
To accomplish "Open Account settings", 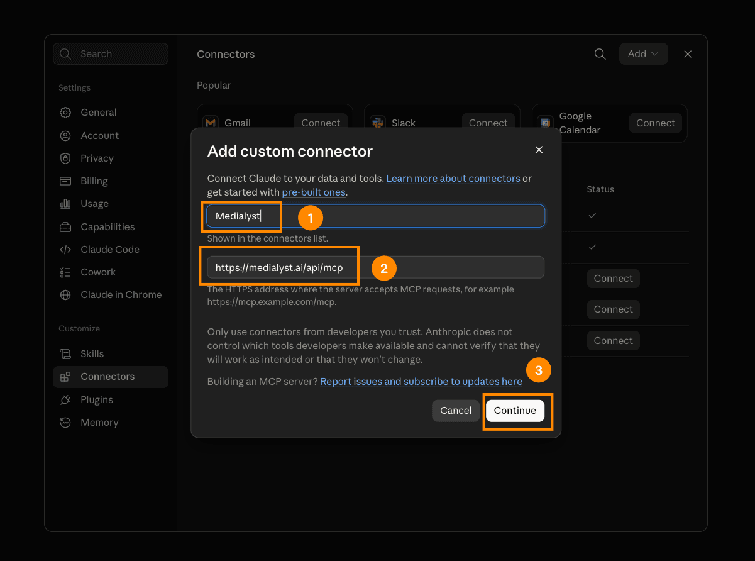I will coord(111,136).
